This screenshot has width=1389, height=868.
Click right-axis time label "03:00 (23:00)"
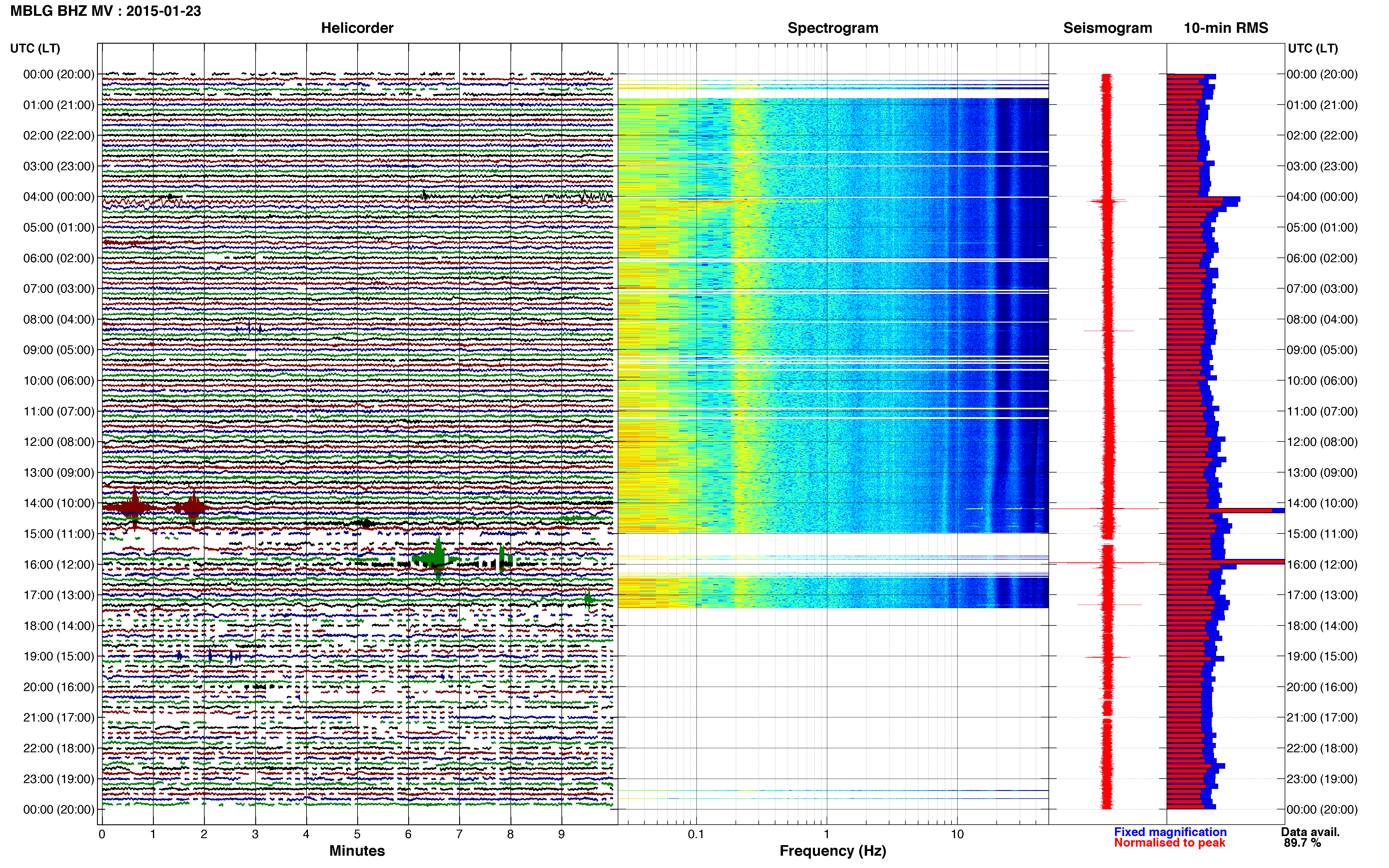1322,166
